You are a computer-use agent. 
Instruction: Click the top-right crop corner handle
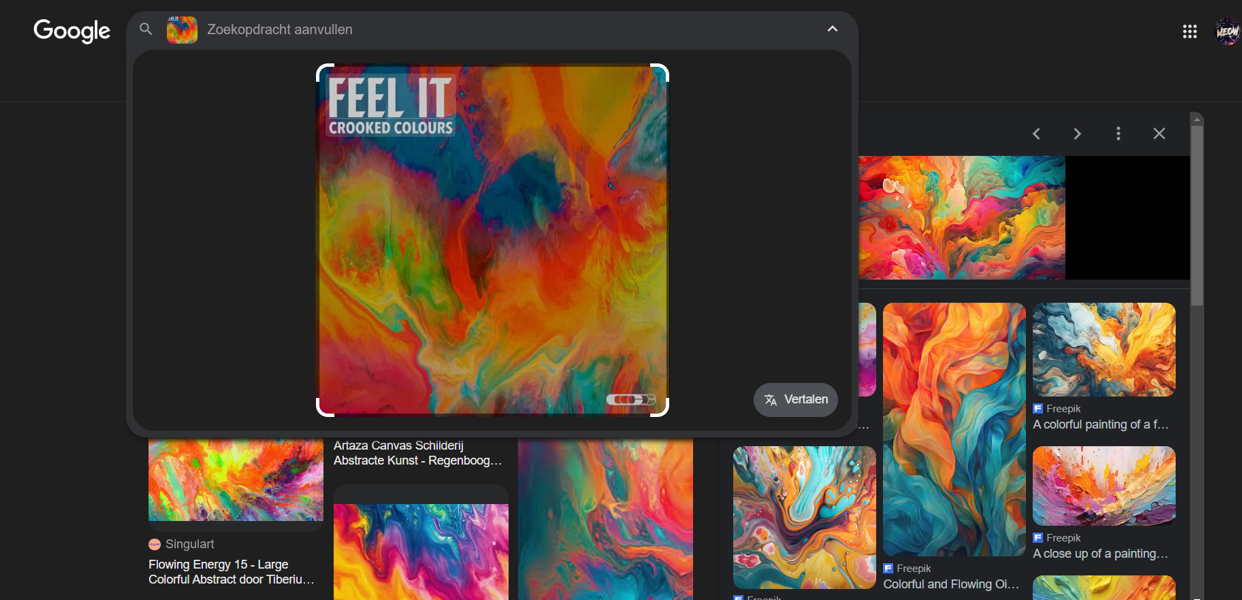pyautogui.click(x=661, y=71)
